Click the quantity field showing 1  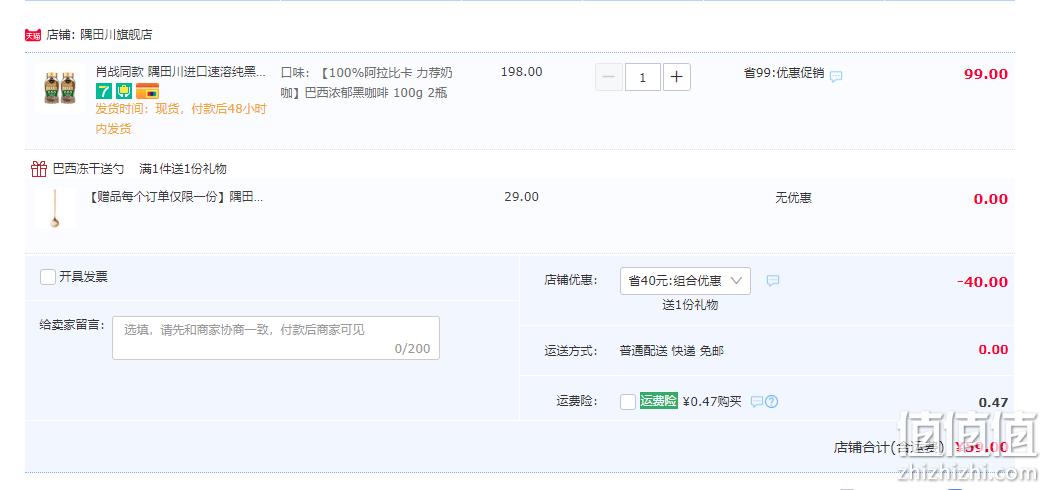coord(642,77)
